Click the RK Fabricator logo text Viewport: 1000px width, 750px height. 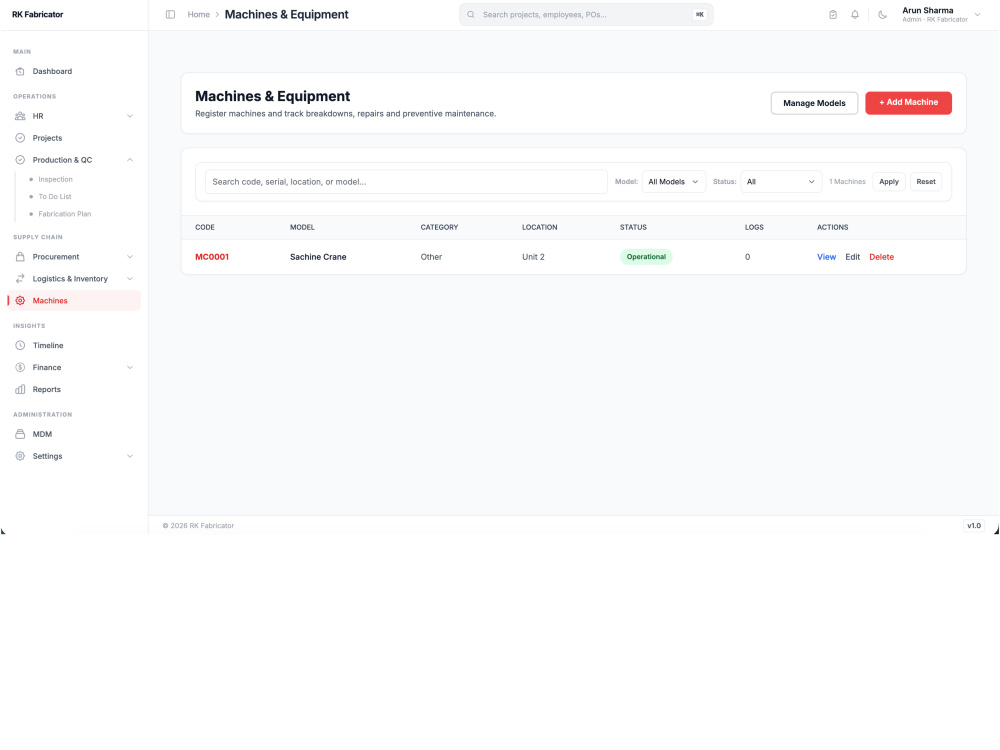(38, 15)
